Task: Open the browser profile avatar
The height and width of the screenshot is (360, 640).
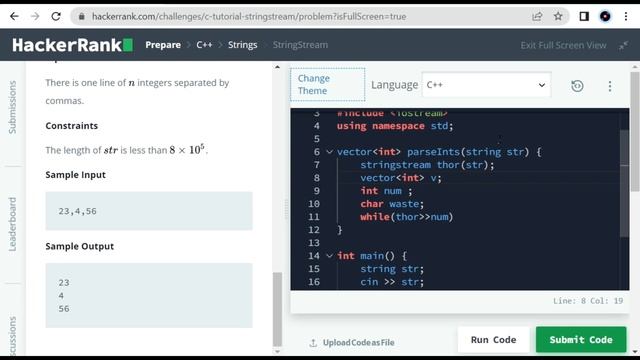Action: 605,16
